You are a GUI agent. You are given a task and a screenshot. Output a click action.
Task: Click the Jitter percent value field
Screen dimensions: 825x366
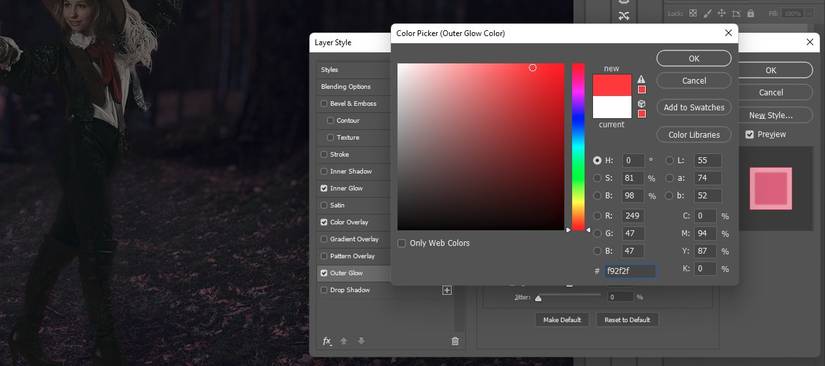click(x=620, y=297)
